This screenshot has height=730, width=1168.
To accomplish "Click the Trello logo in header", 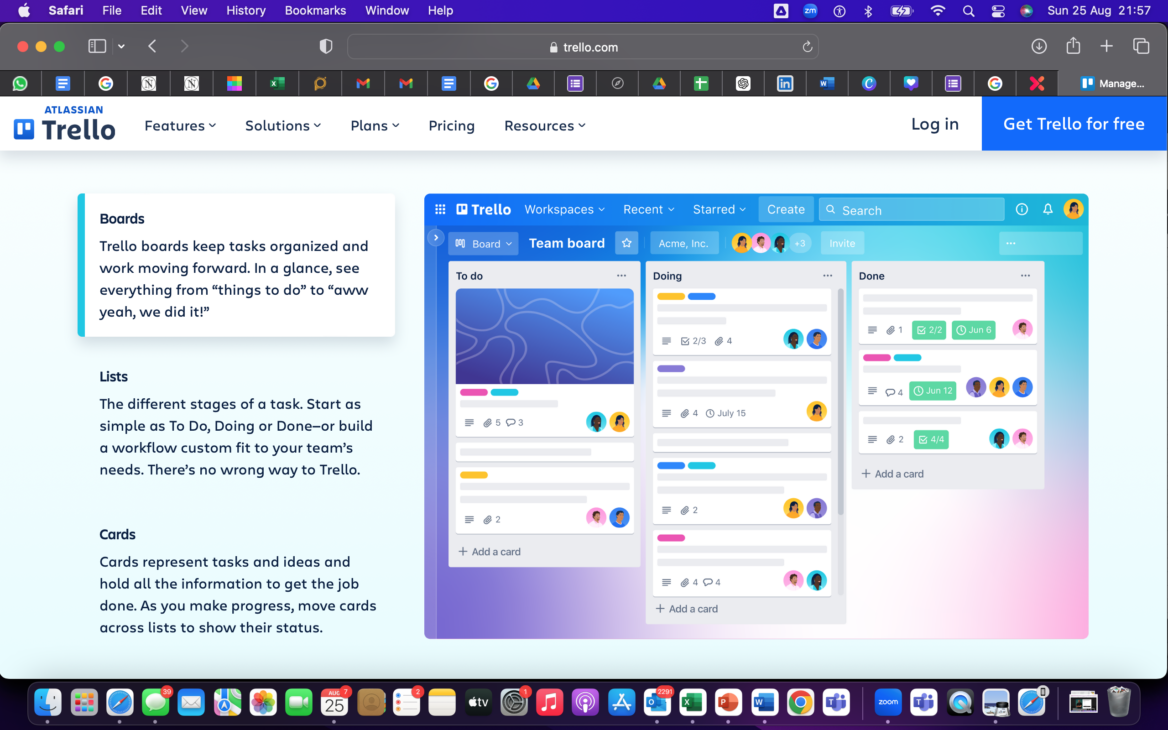I will [x=65, y=124].
